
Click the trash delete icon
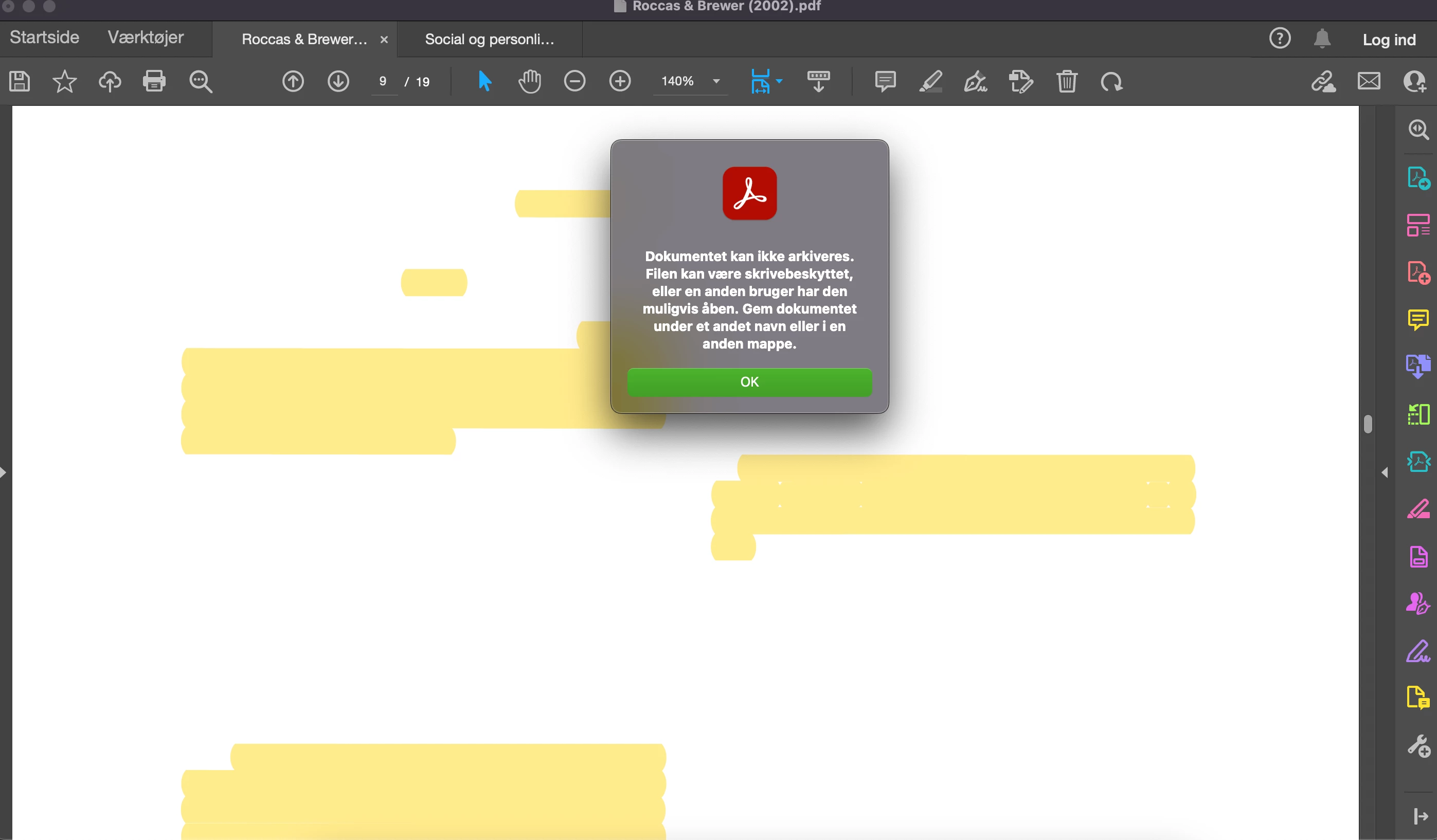(x=1066, y=82)
